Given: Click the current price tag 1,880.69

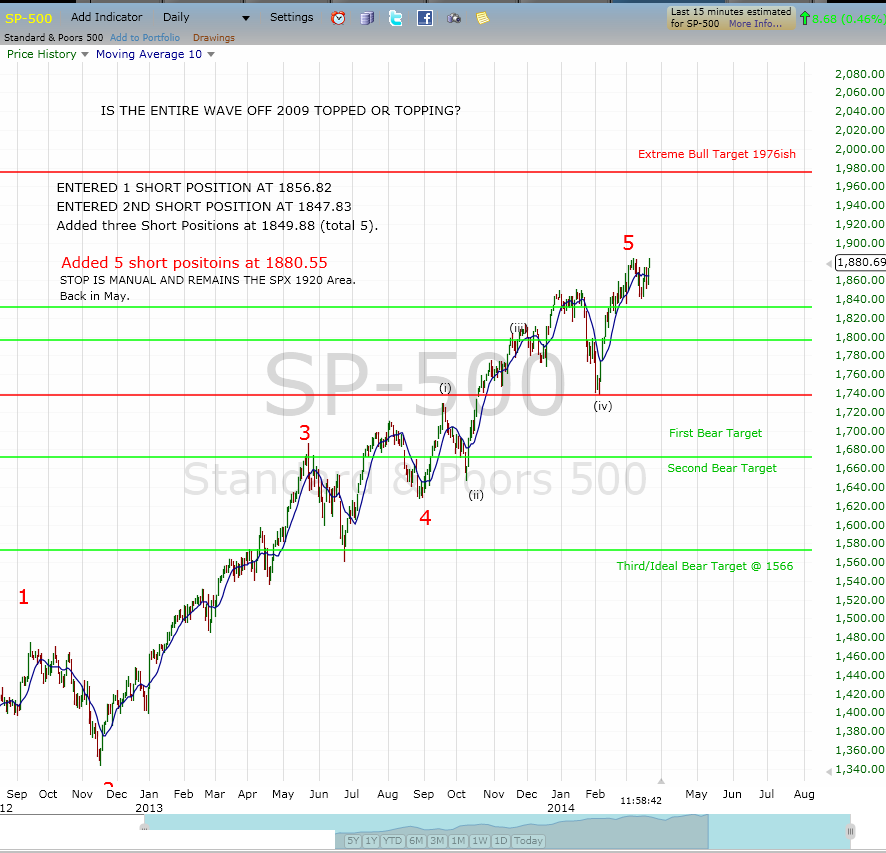Looking at the screenshot, I should click(861, 262).
